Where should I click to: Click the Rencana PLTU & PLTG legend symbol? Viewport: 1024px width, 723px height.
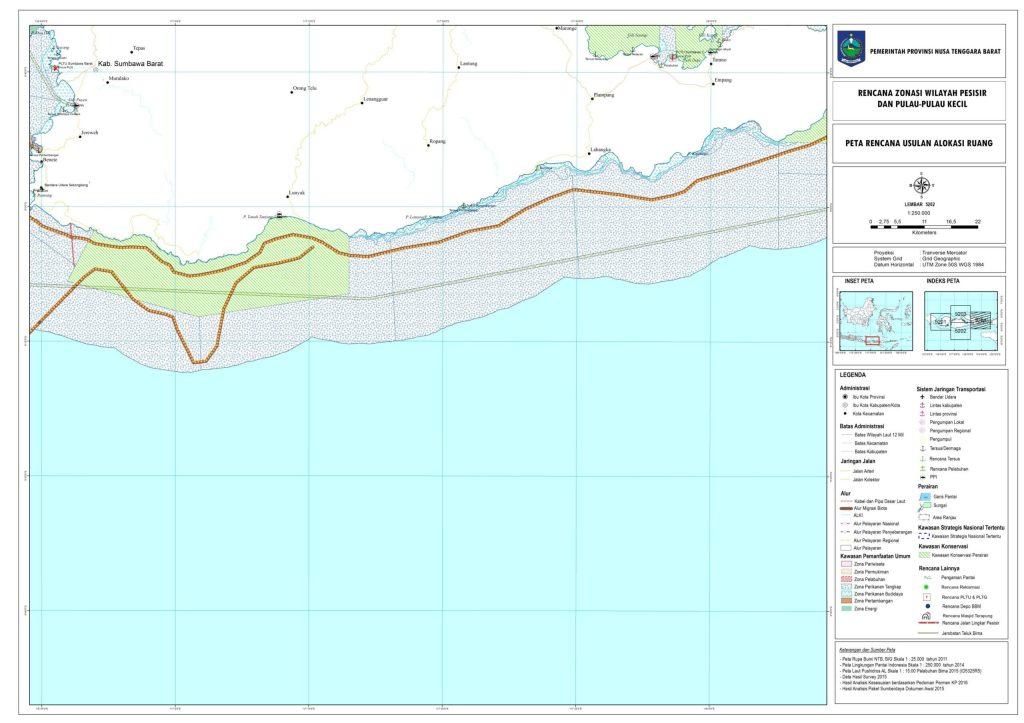pos(925,596)
